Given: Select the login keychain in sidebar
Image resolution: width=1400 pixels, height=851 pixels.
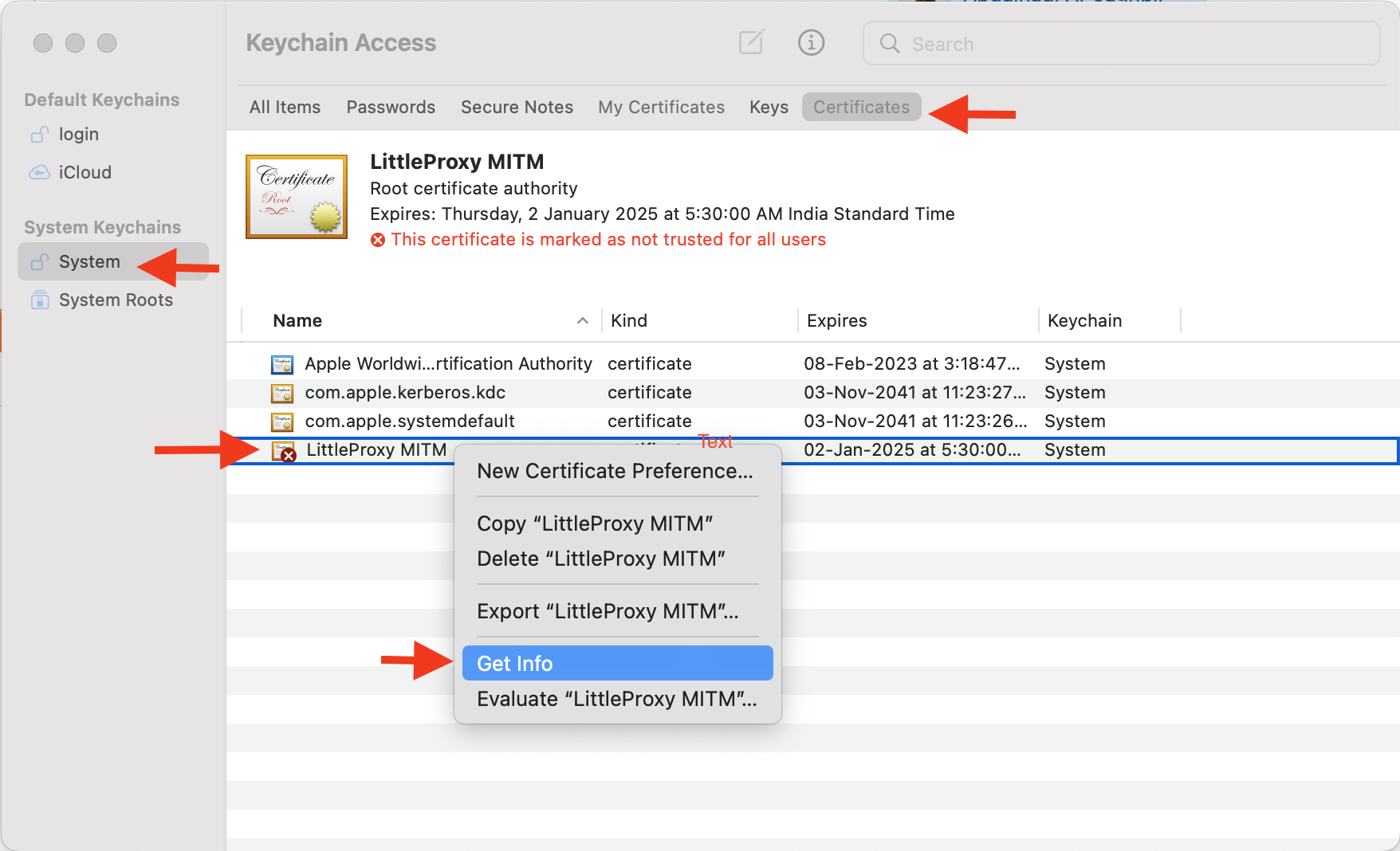Looking at the screenshot, I should (x=78, y=134).
